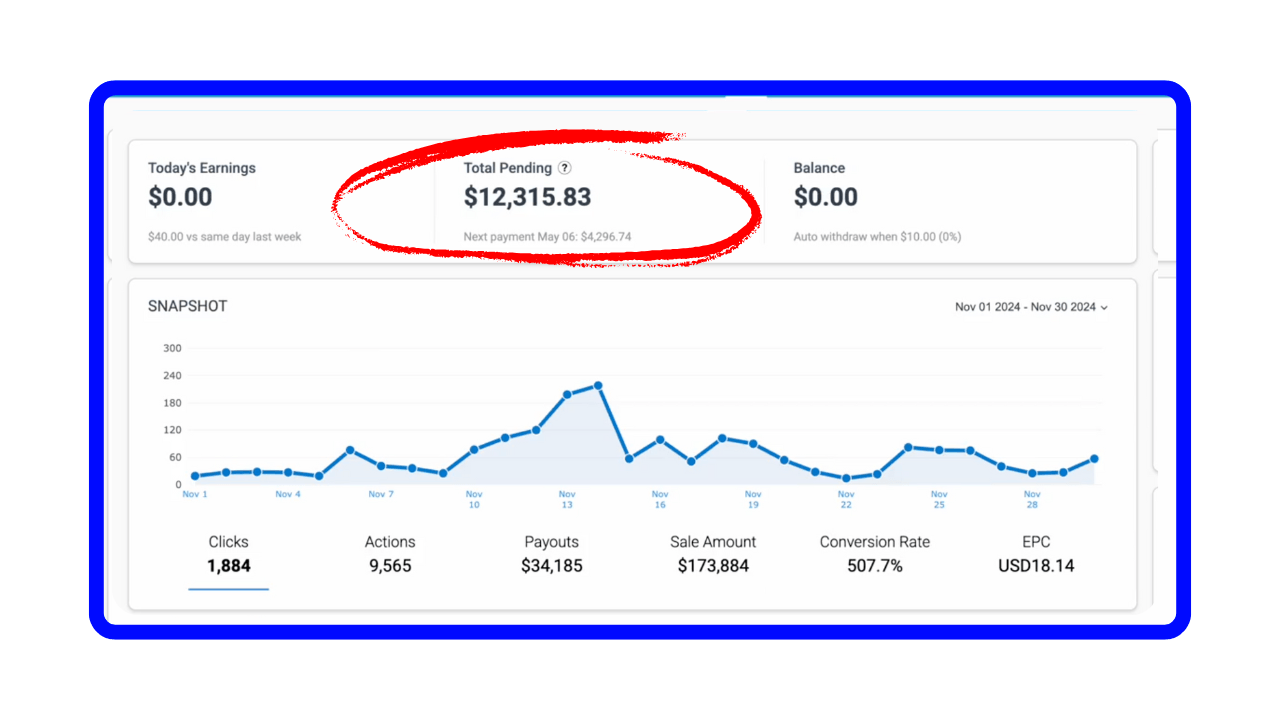This screenshot has width=1280, height=720.
Task: Click the Auto withdraw when $10.00 text
Action: coord(877,237)
